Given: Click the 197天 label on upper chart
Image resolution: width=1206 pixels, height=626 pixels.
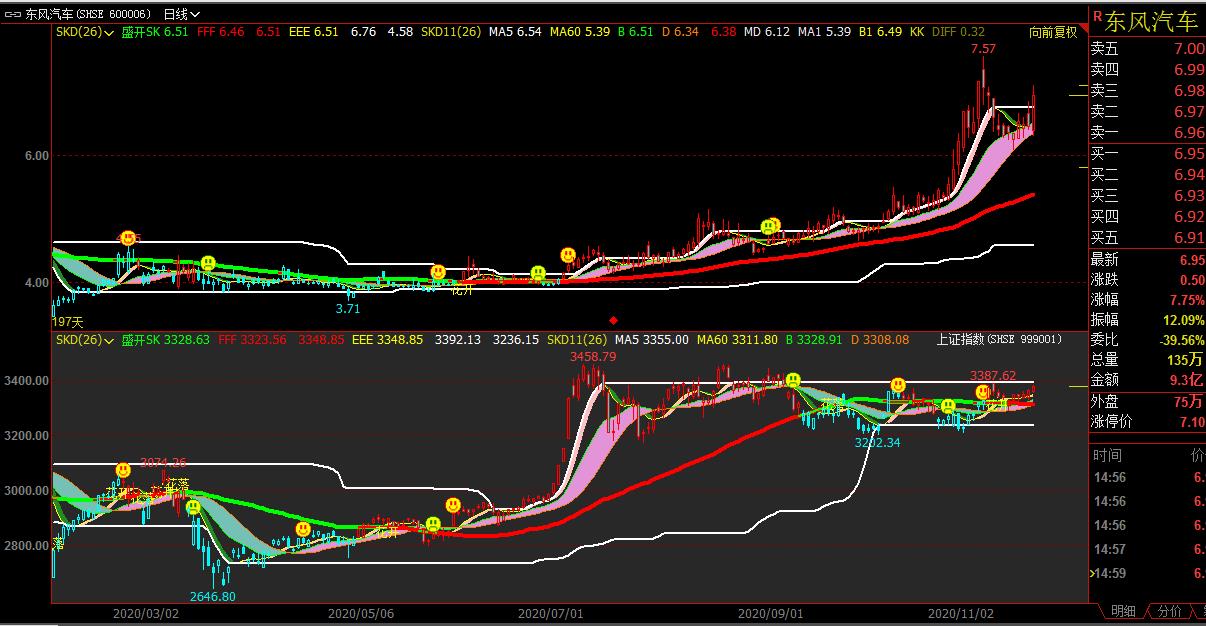Looking at the screenshot, I should [x=67, y=322].
